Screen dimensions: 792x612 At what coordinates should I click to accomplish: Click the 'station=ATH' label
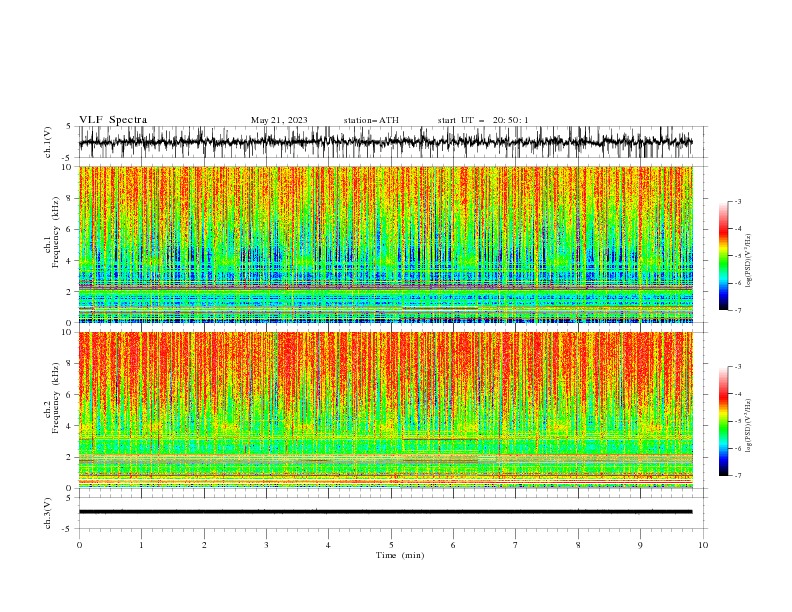point(371,120)
